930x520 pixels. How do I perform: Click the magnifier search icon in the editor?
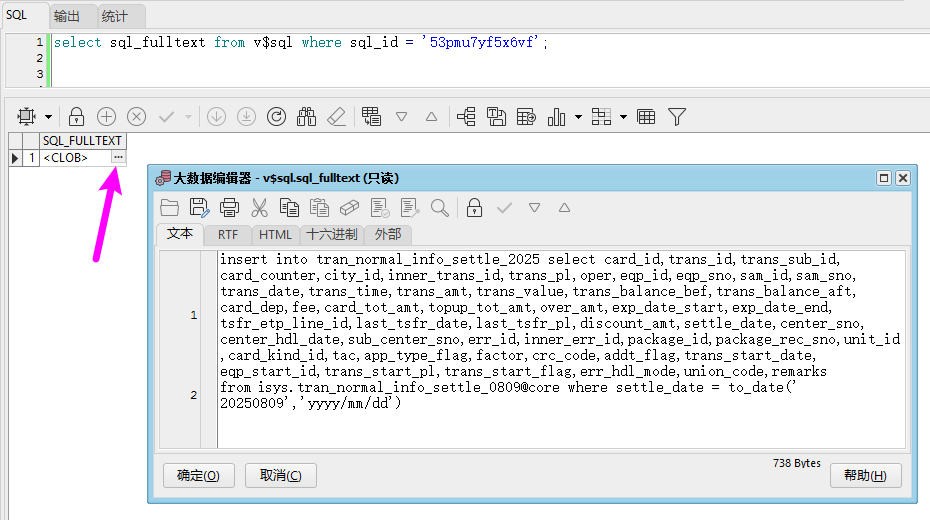[x=440, y=208]
